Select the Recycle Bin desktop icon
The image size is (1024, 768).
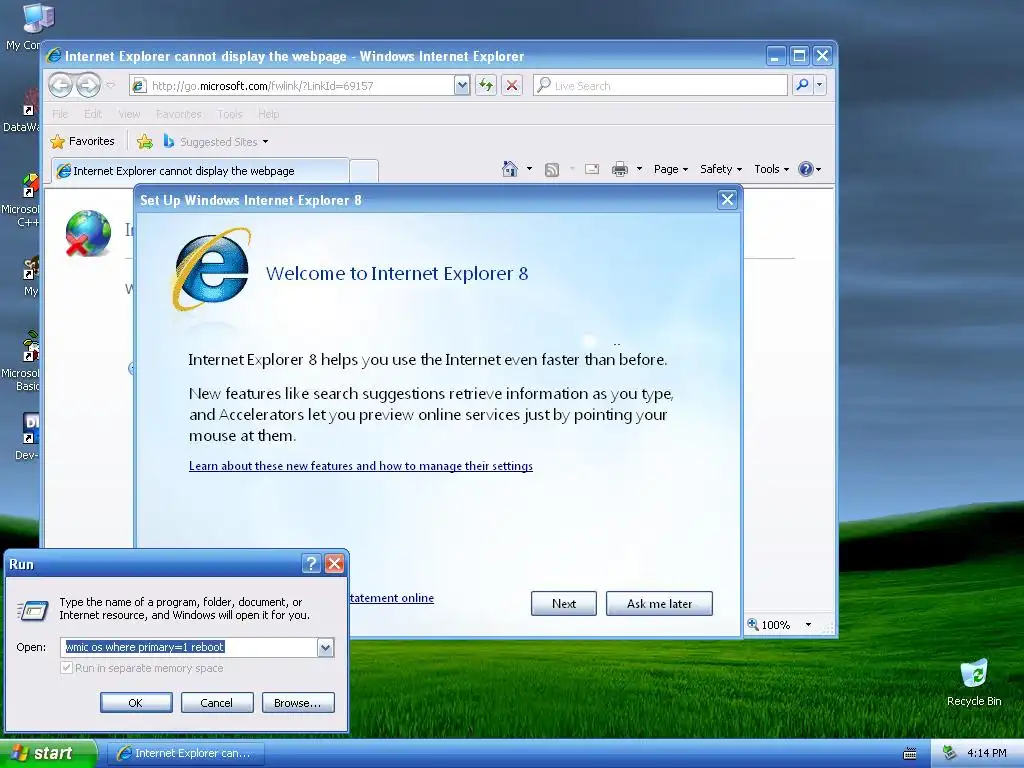pyautogui.click(x=974, y=682)
